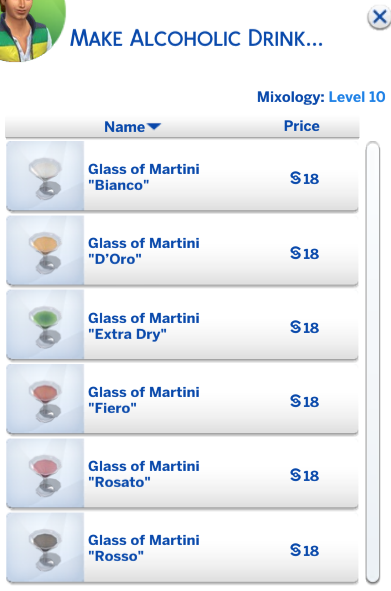Select the dark Martini Rosso glass icon
The height and width of the screenshot is (591, 391).
click(x=45, y=547)
